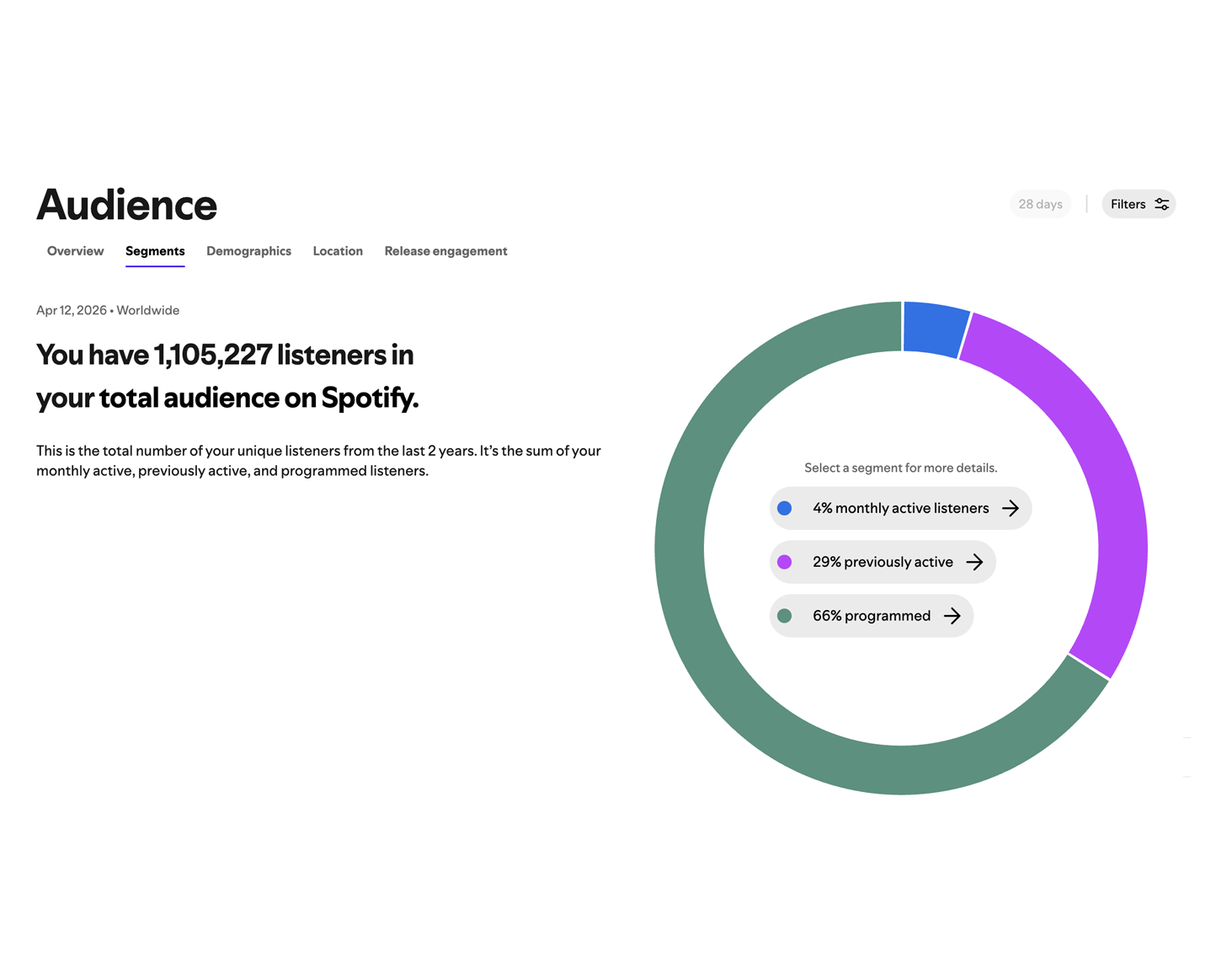This screenshot has height=963, width=1232.
Task: Click the total audience description paragraph
Action: pos(318,461)
